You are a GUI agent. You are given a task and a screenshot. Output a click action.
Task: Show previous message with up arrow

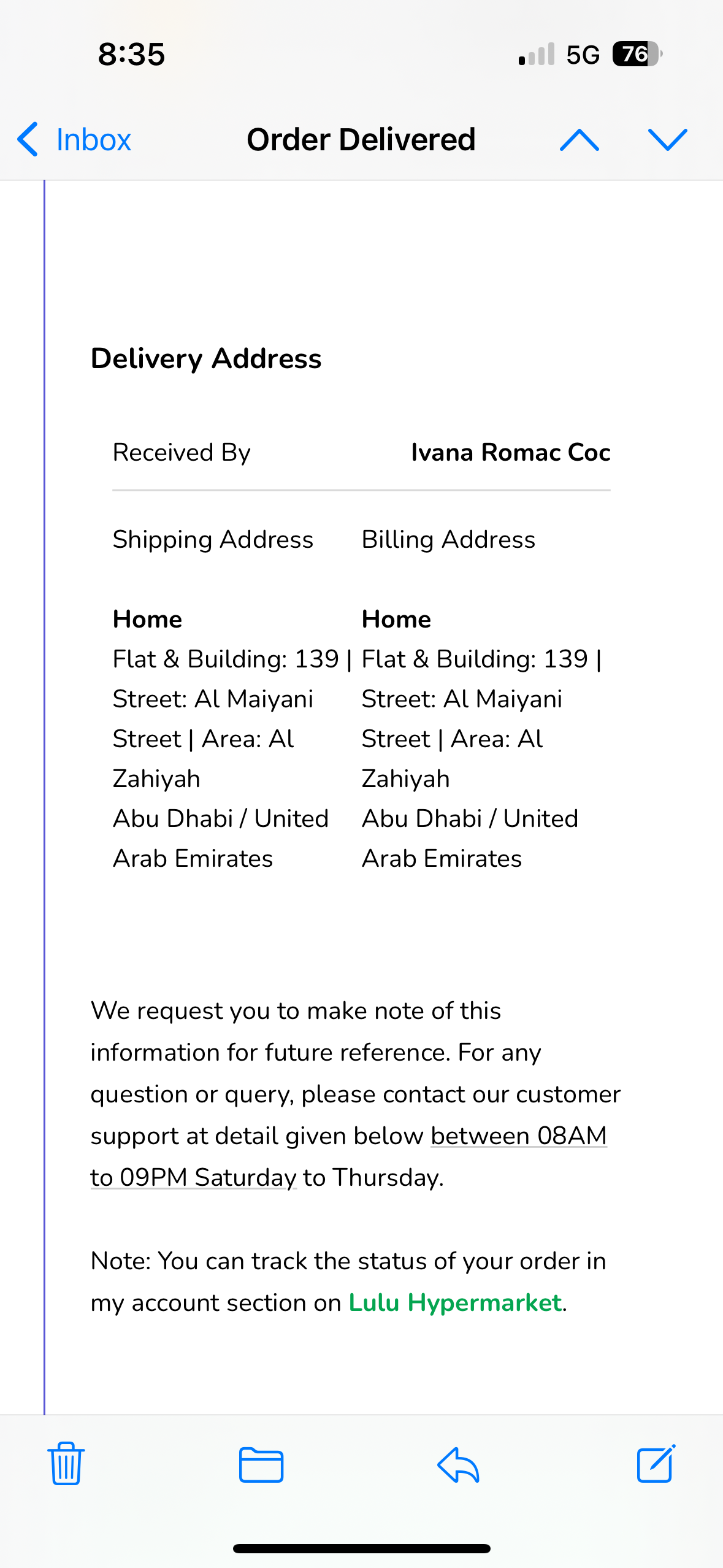coord(579,140)
